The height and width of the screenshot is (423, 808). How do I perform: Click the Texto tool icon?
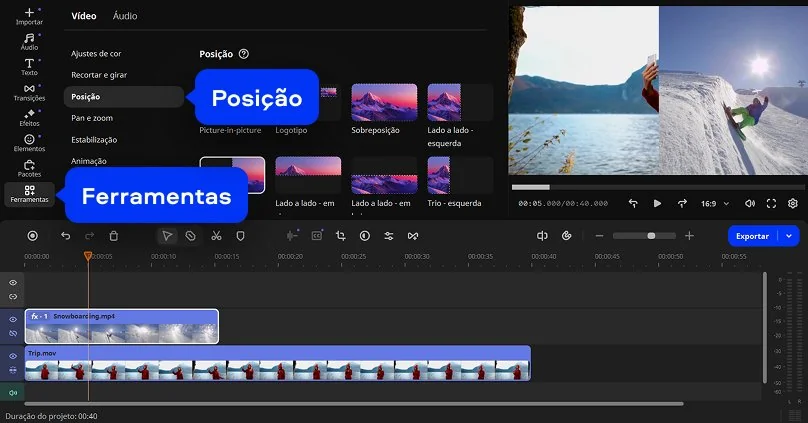point(29,66)
